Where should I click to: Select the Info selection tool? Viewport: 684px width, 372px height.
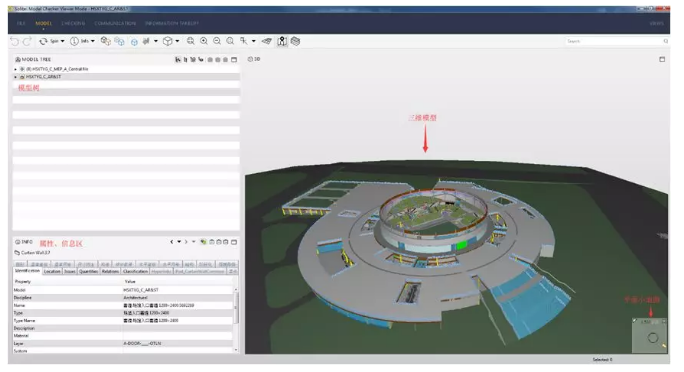79,41
